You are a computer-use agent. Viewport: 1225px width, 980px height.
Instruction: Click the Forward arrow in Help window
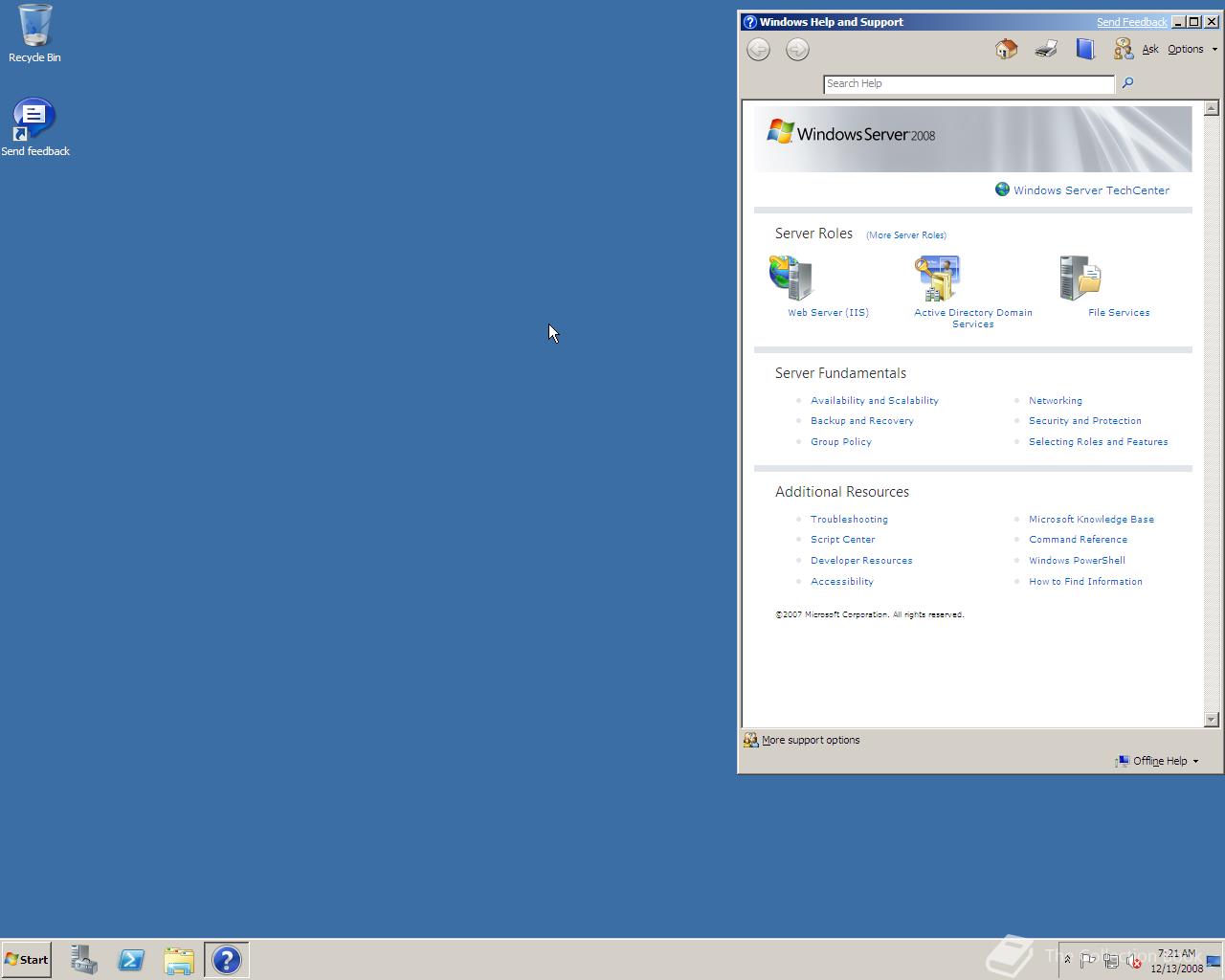pos(797,50)
